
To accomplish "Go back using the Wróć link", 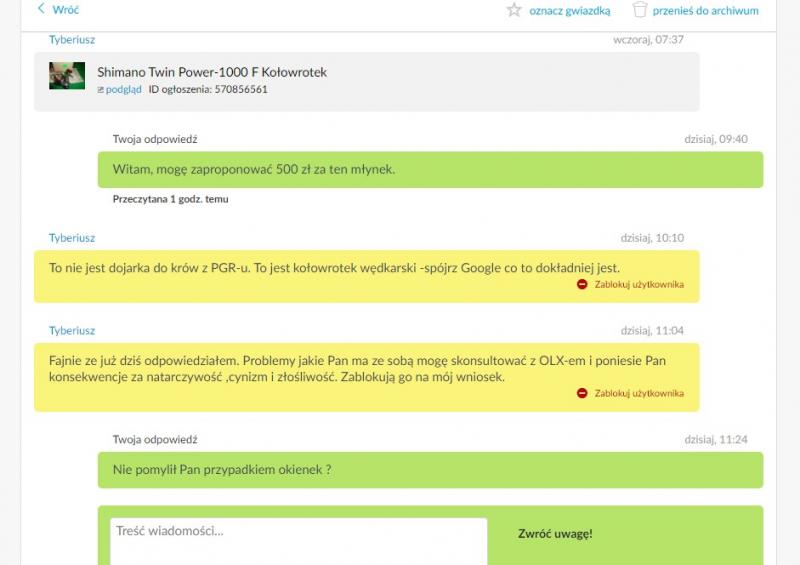I will pyautogui.click(x=65, y=10).
